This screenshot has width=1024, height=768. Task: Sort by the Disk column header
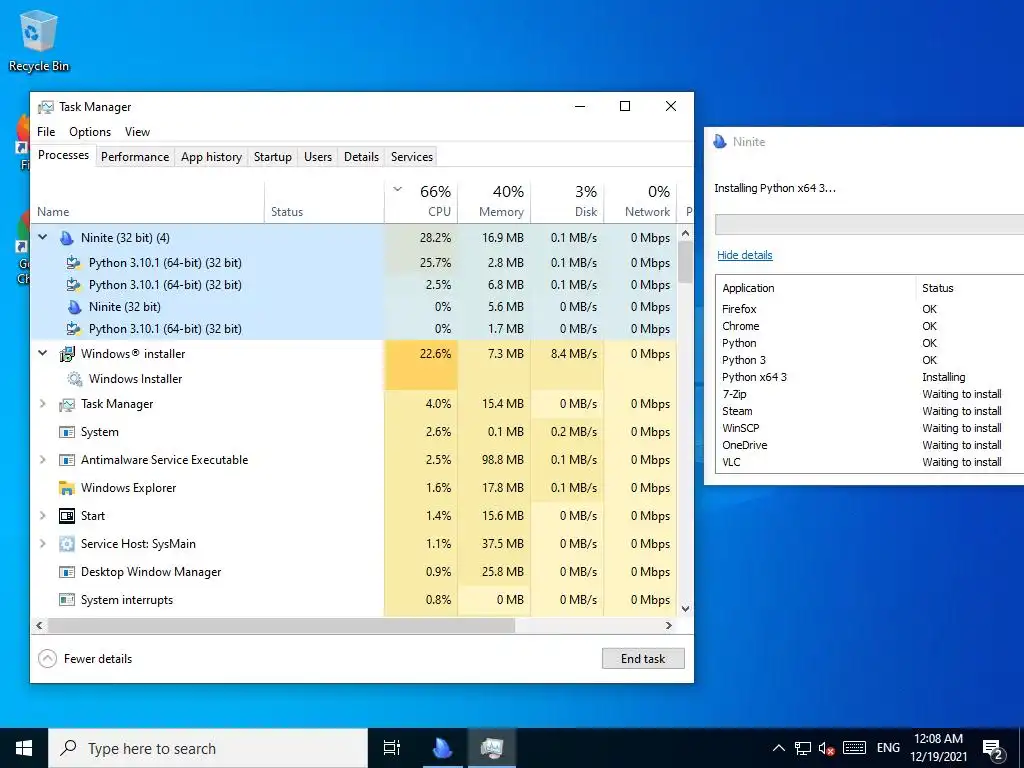pos(568,201)
